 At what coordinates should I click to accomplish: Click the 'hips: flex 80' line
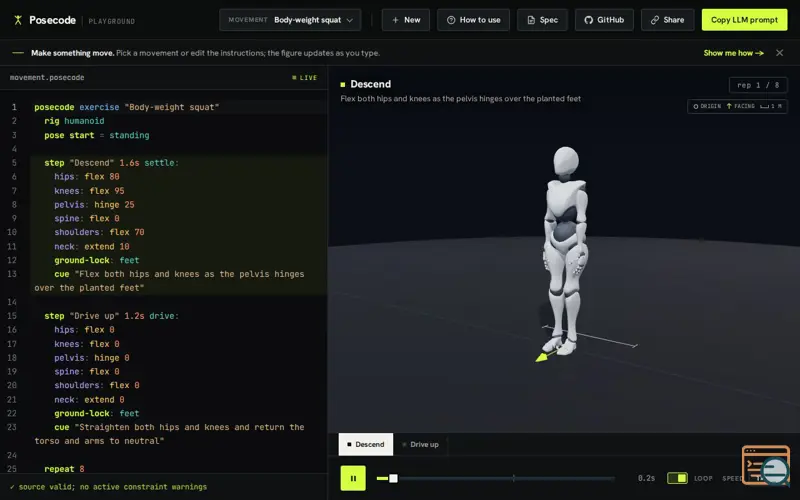[x=87, y=177]
